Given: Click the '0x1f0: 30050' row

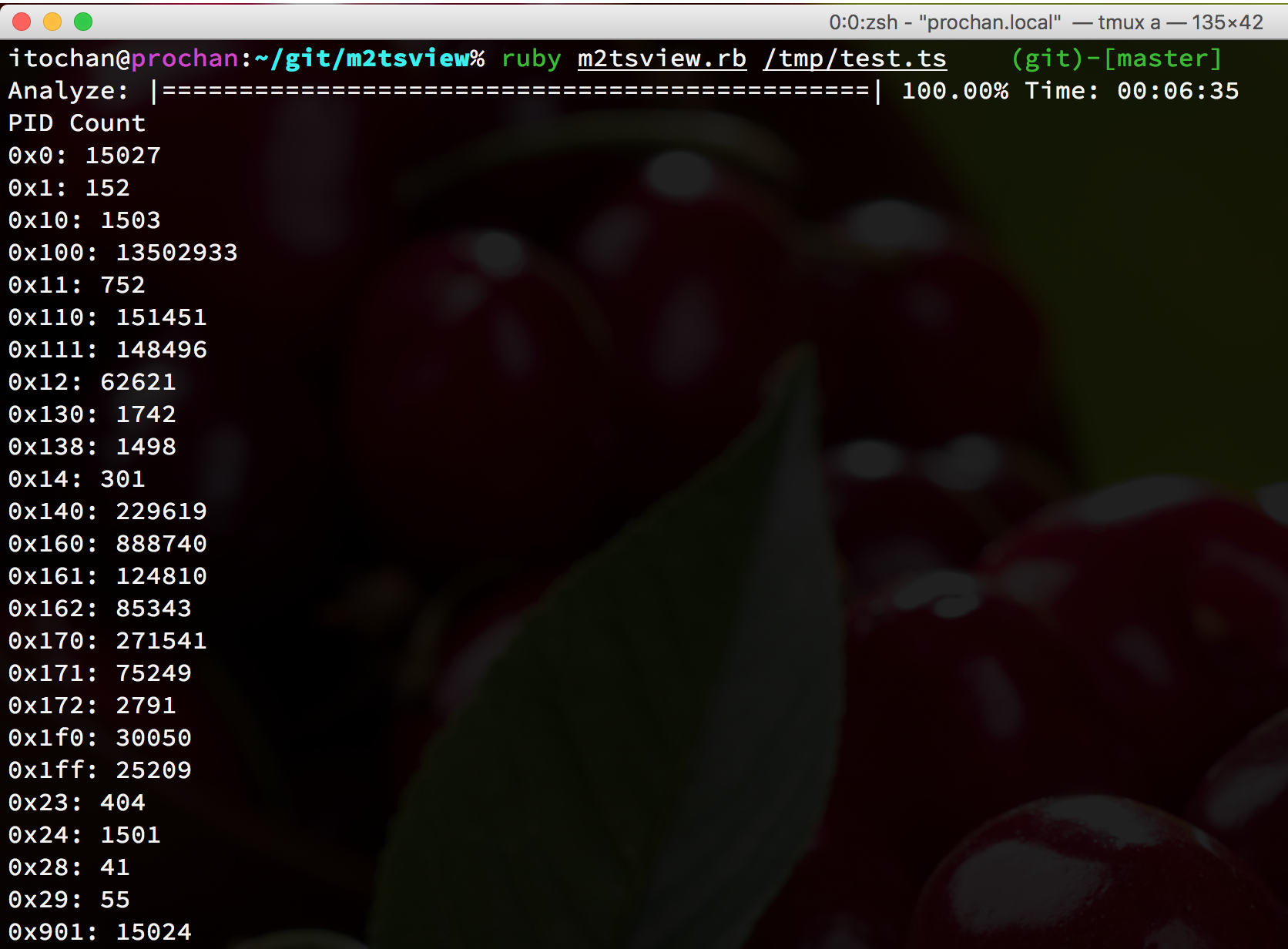Looking at the screenshot, I should 99,738.
